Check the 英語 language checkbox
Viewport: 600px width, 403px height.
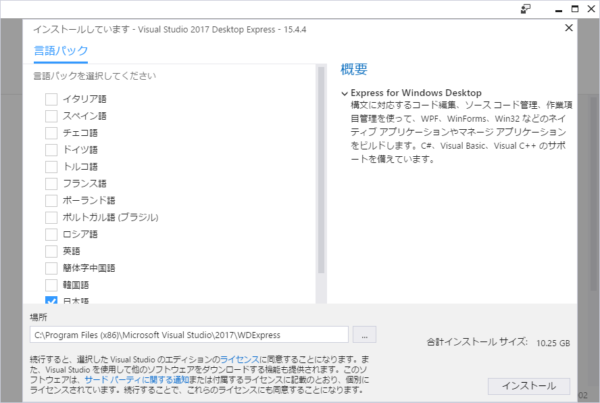(51, 251)
